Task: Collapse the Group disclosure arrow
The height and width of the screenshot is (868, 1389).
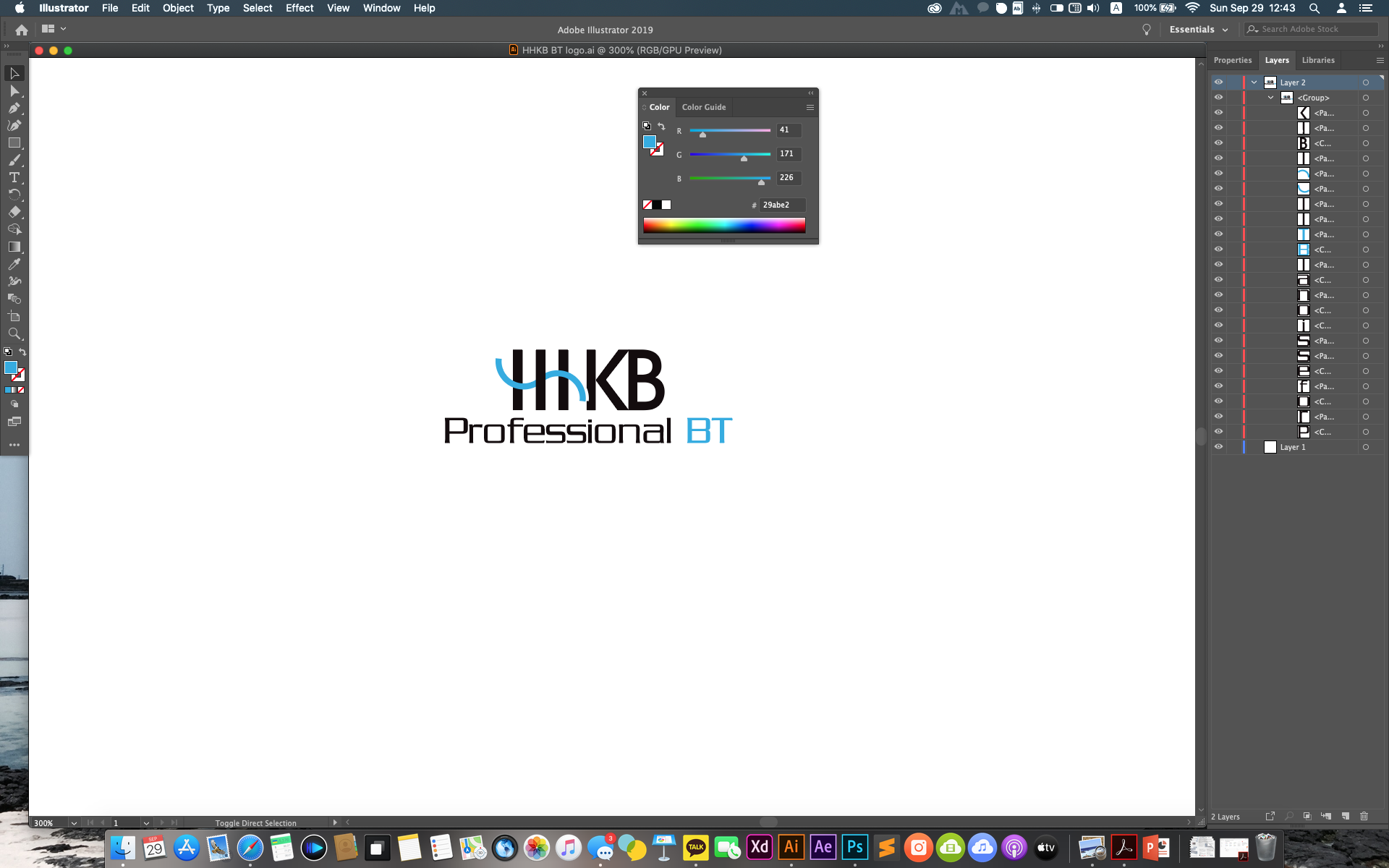Action: coord(1271,98)
